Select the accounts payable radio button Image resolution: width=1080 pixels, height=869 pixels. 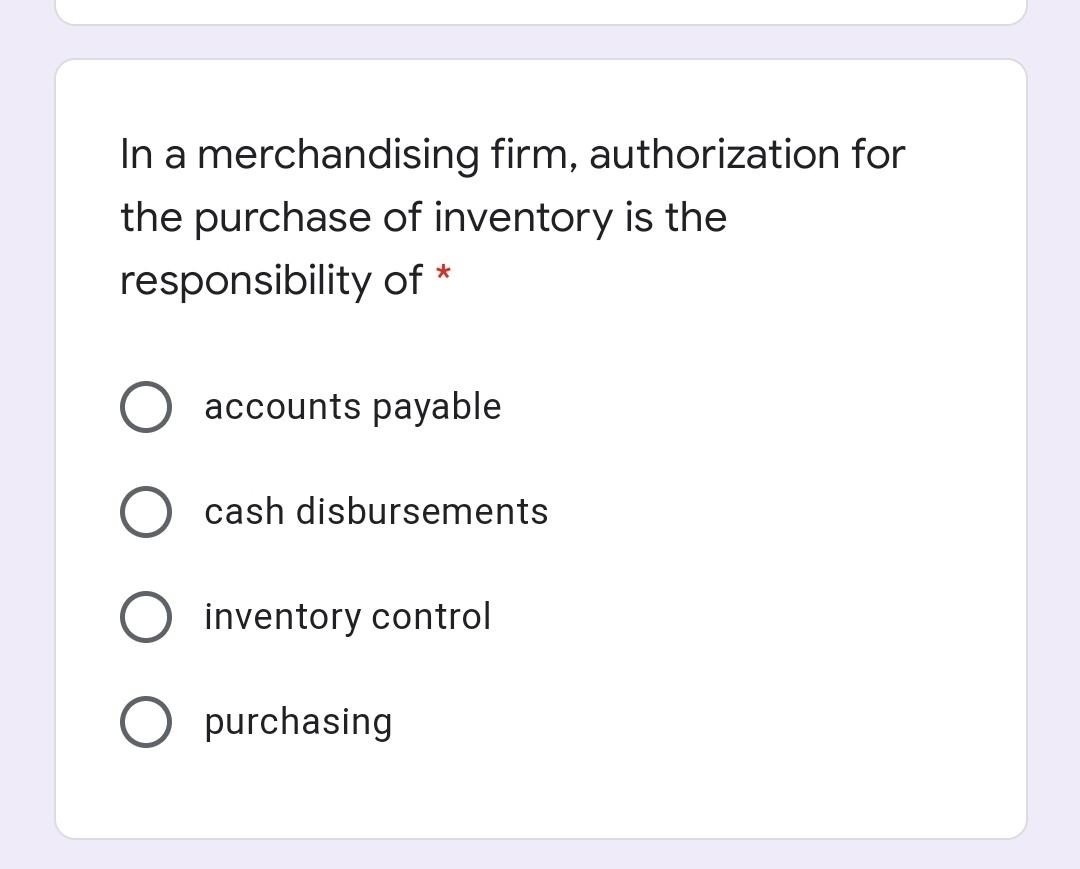coord(145,406)
